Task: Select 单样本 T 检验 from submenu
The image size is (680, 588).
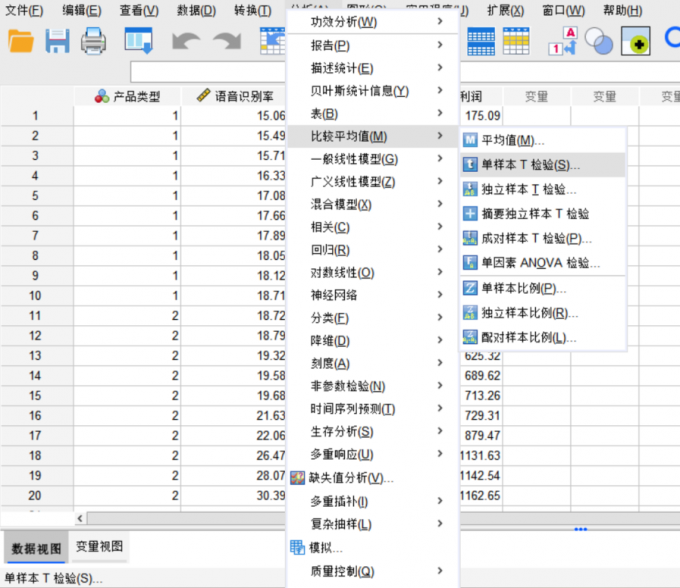Action: click(x=529, y=164)
